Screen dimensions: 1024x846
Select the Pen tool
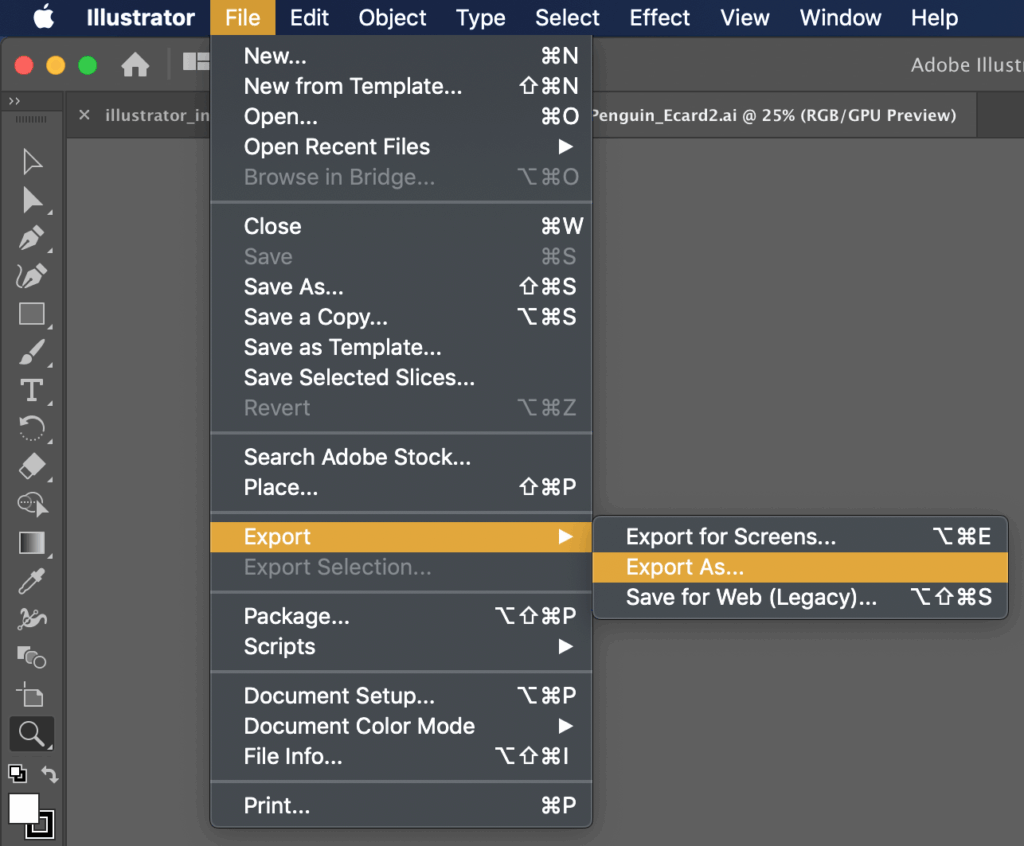(31, 238)
